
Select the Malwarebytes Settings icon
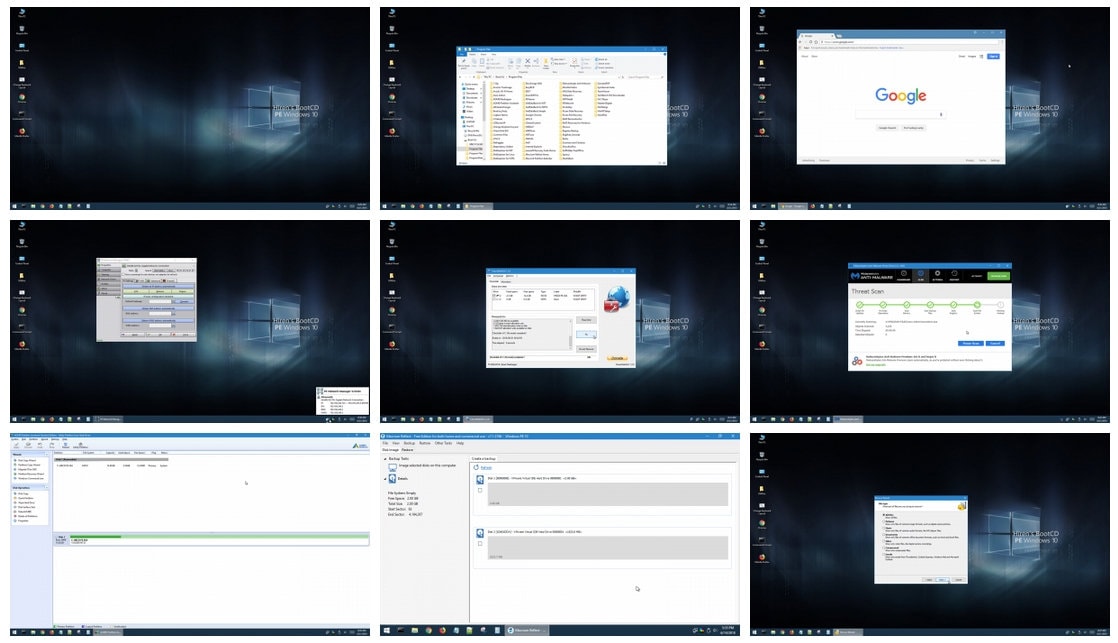pyautogui.click(x=937, y=275)
